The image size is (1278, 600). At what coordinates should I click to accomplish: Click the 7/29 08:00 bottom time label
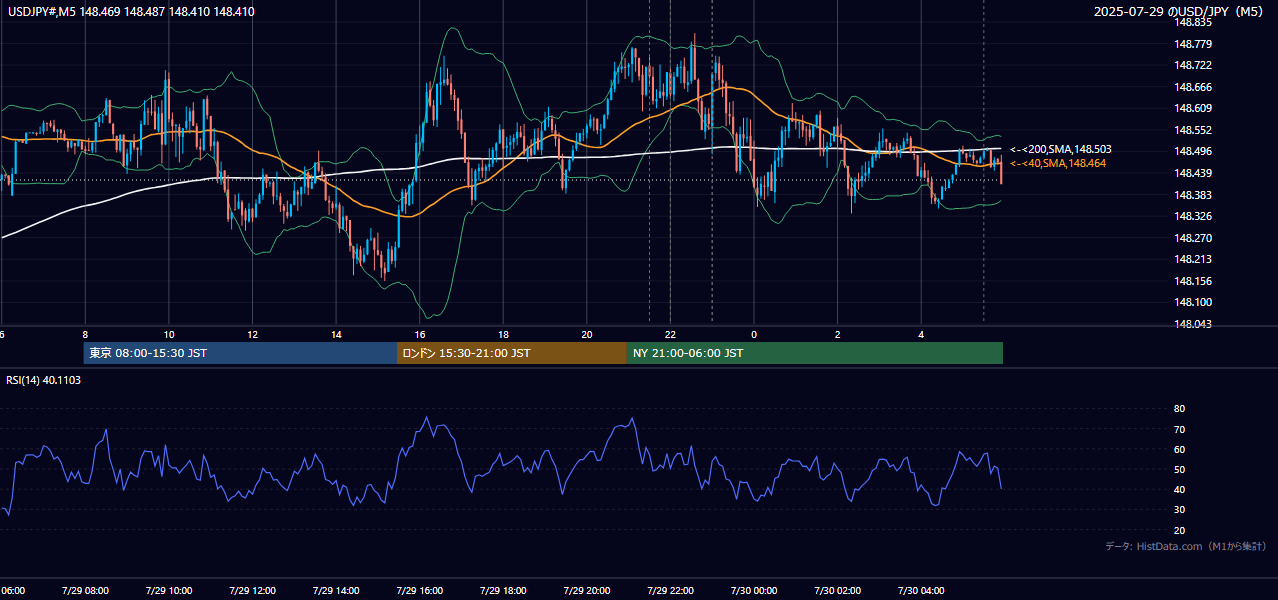(x=85, y=590)
